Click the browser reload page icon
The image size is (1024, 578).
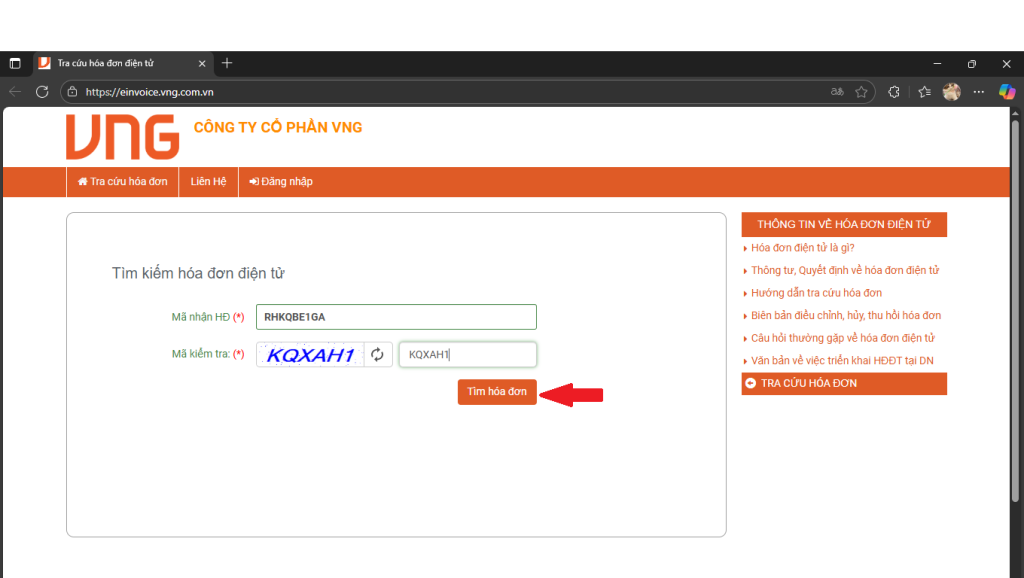42,92
